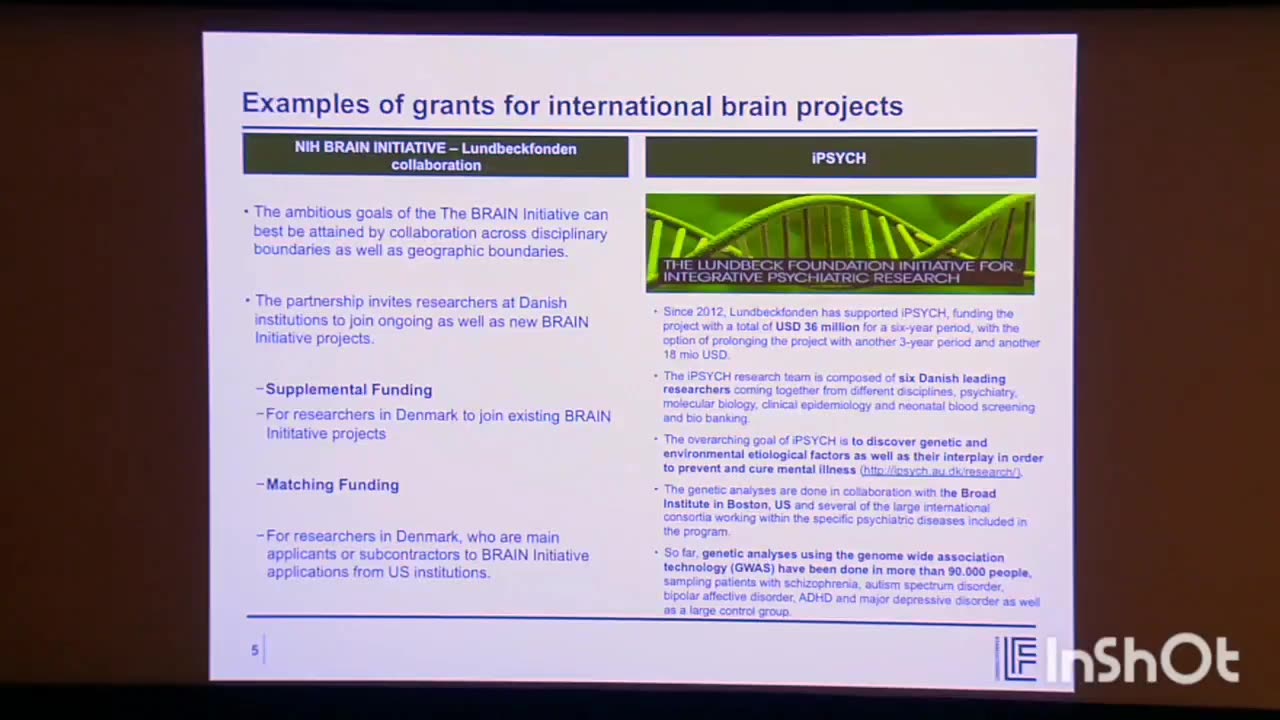This screenshot has height=720, width=1280.
Task: Click the bold text 'six Danish leading researchers'
Action: click(x=834, y=384)
